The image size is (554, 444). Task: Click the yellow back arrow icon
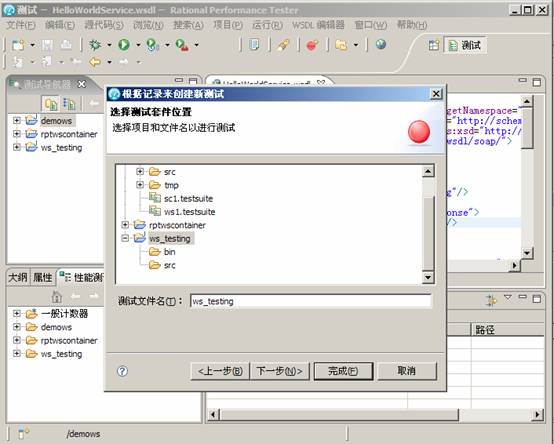[95, 62]
